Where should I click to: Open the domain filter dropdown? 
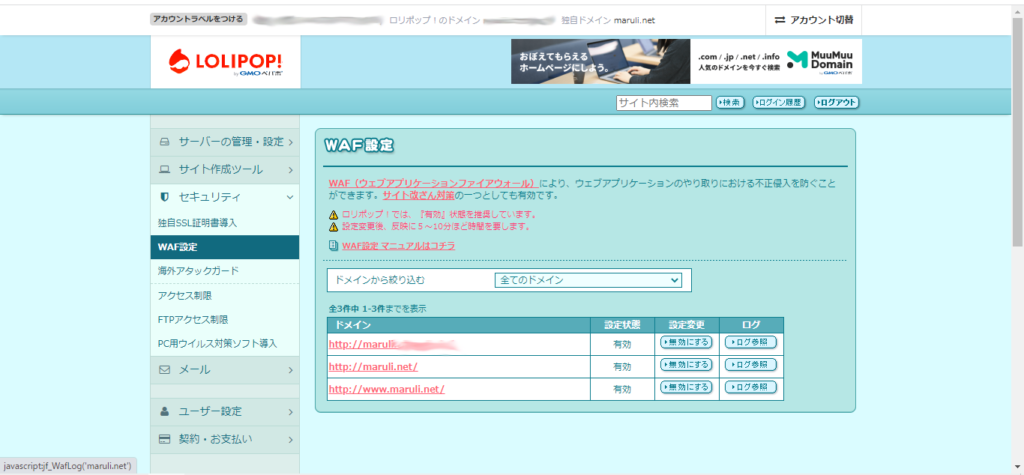(x=589, y=280)
